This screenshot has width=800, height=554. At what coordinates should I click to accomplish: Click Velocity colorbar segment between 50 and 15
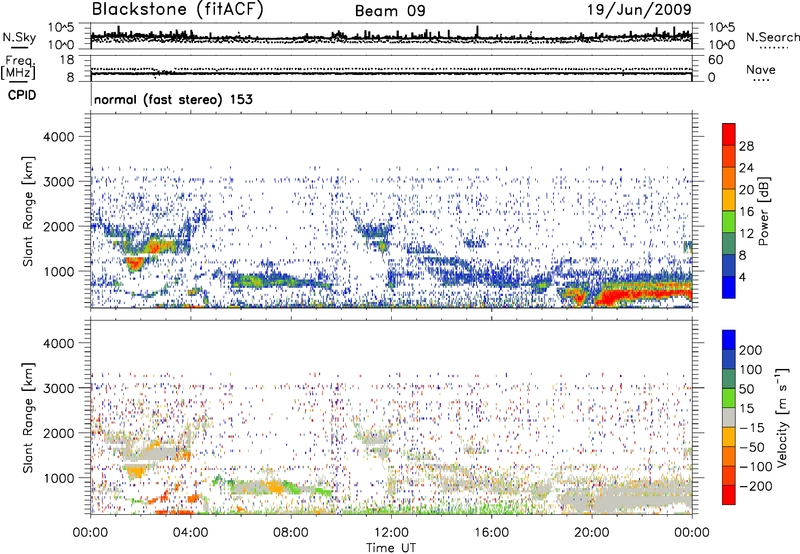pos(729,398)
